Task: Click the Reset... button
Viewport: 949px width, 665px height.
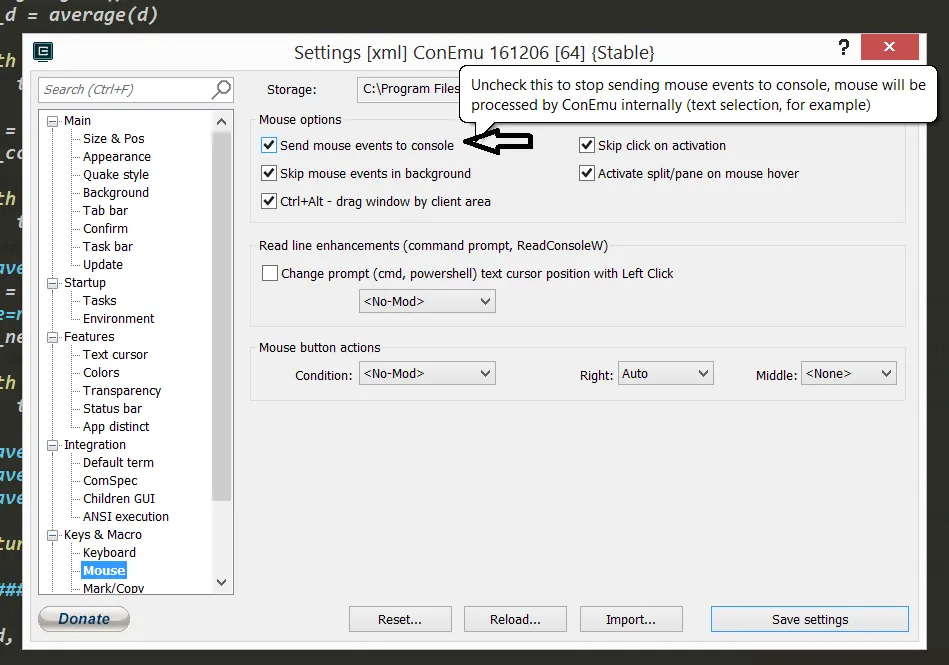Action: (x=400, y=619)
